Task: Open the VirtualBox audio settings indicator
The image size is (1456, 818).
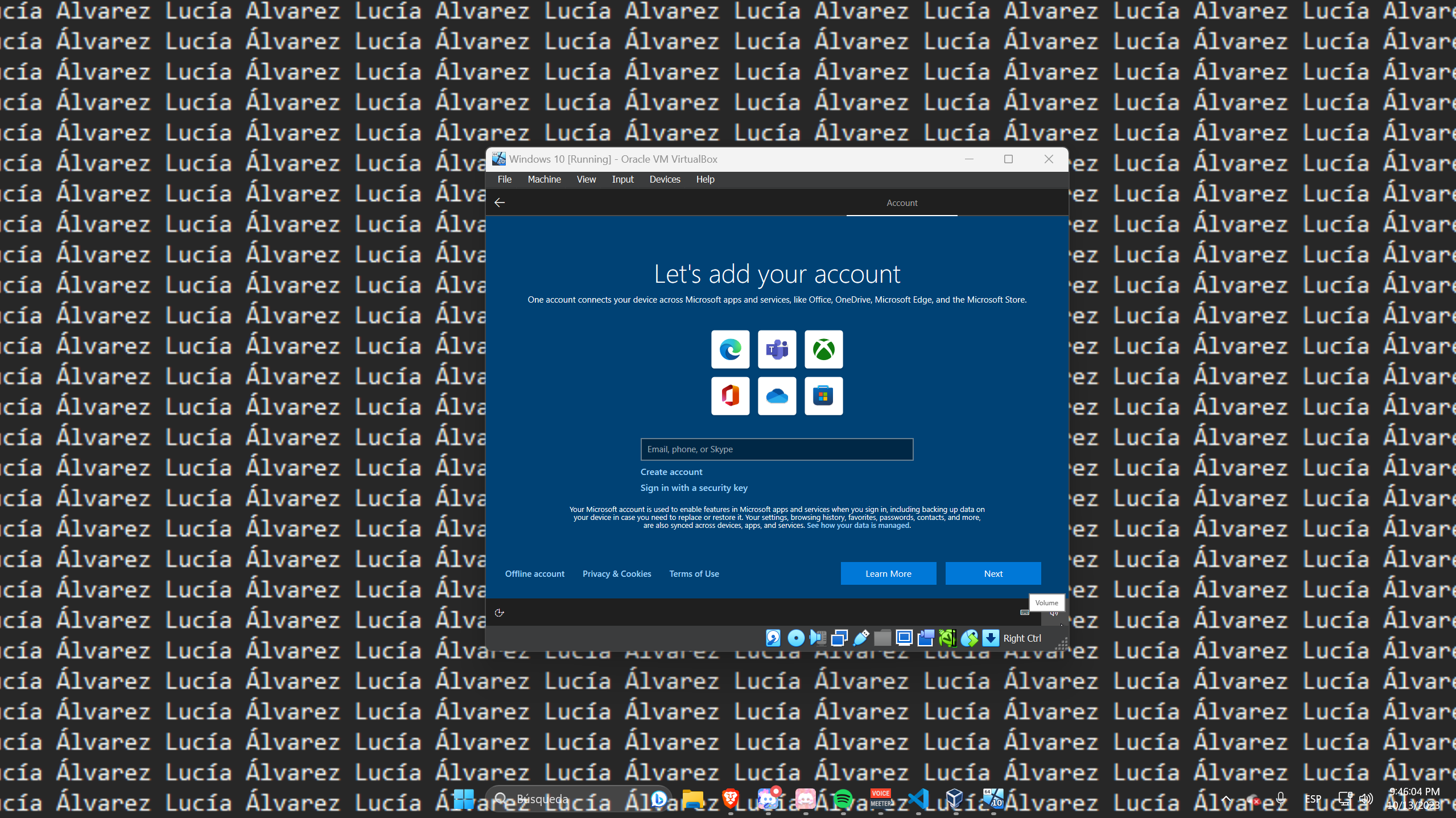Action: point(818,638)
